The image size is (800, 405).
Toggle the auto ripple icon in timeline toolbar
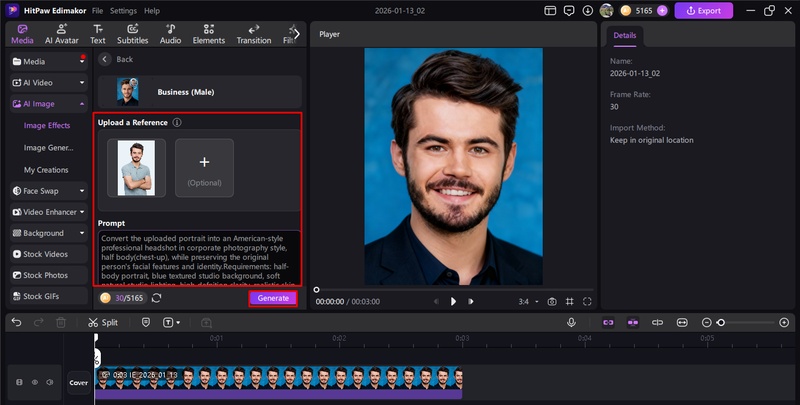coord(608,322)
